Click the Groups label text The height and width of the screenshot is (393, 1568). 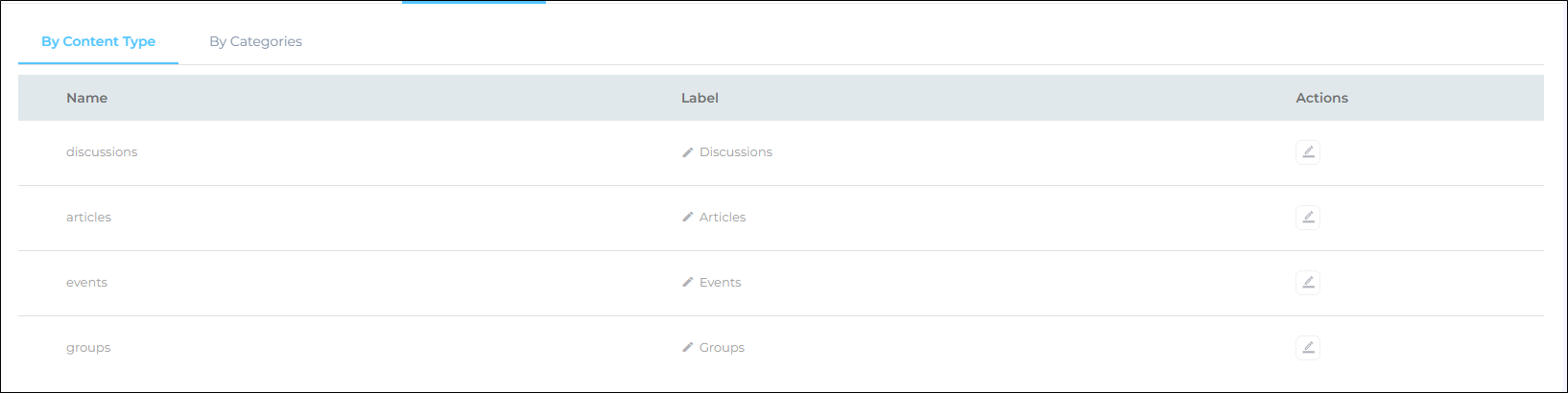(722, 348)
